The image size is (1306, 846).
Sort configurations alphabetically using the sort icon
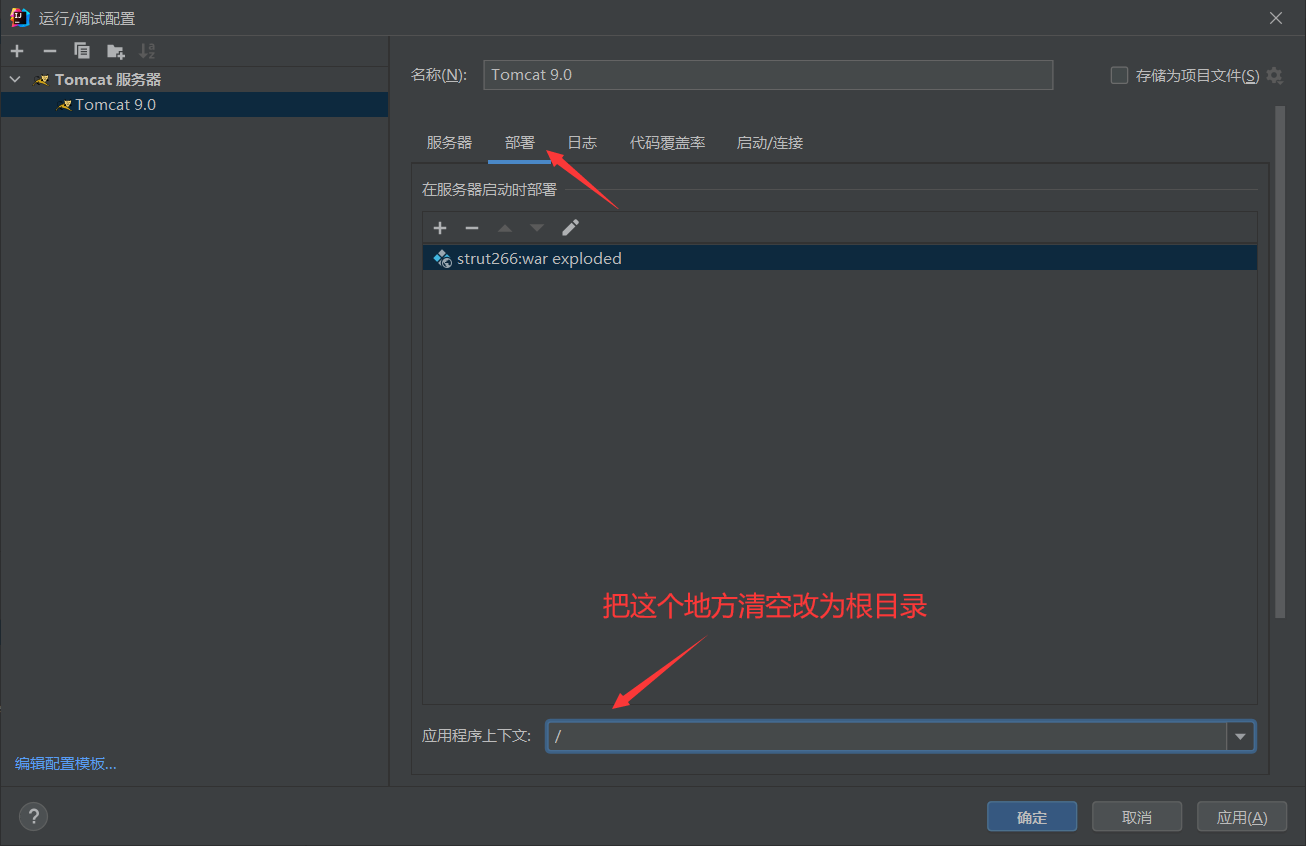pyautogui.click(x=147, y=51)
